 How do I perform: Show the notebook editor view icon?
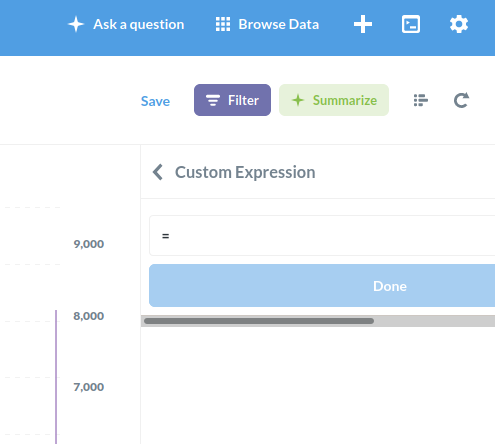421,100
